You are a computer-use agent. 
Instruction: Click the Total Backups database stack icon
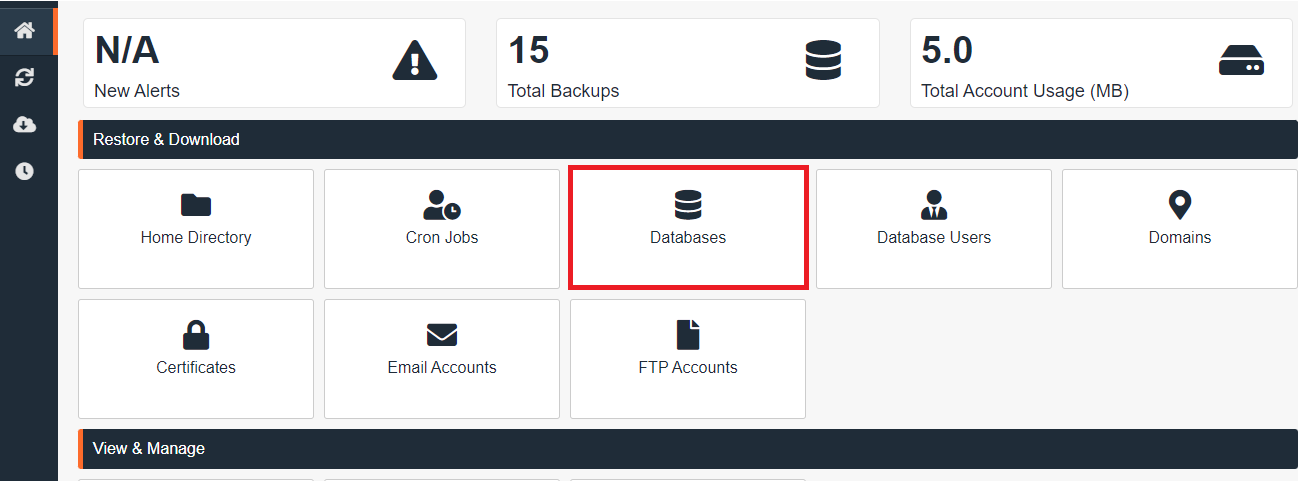coord(823,61)
